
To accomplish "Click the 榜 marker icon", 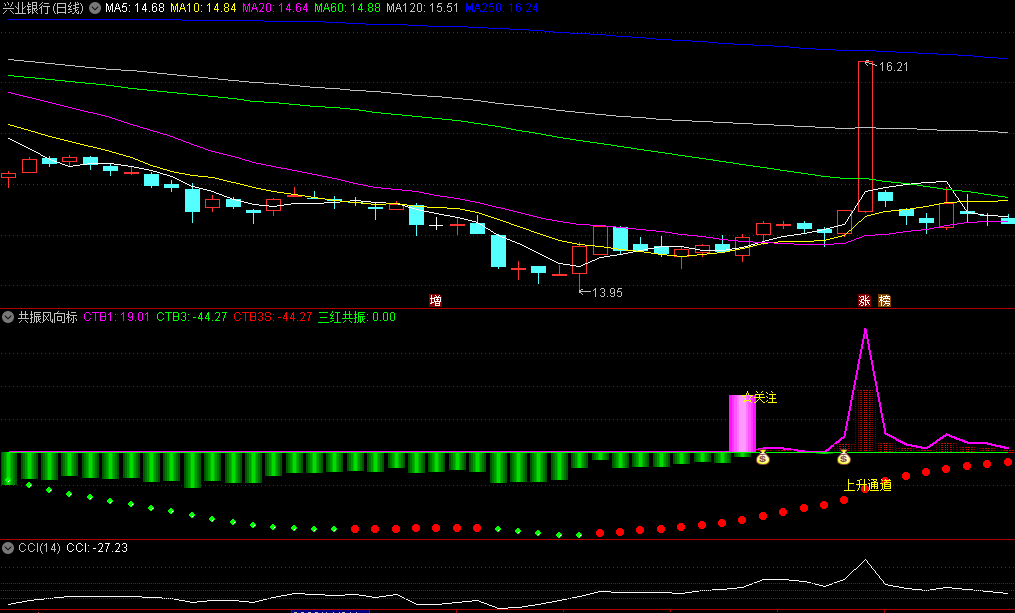I will click(x=884, y=300).
